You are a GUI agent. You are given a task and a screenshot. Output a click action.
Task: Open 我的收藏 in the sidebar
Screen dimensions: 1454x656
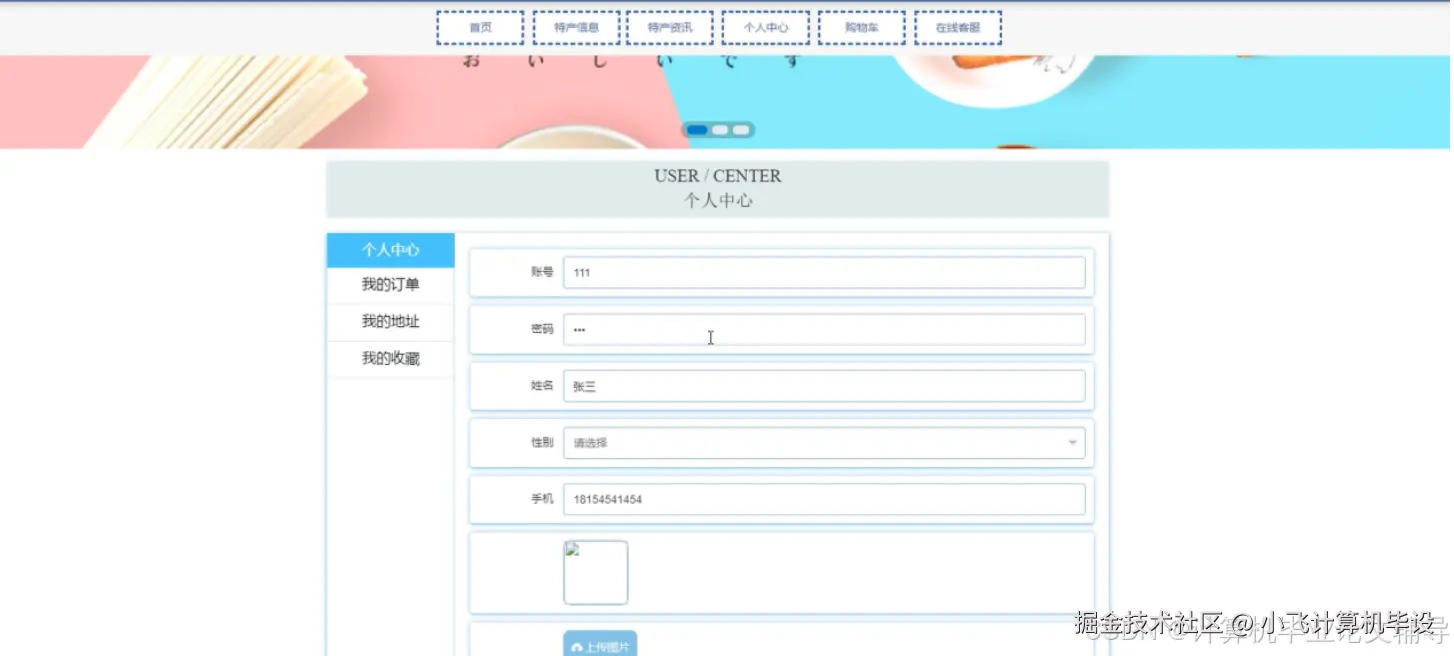(x=391, y=359)
